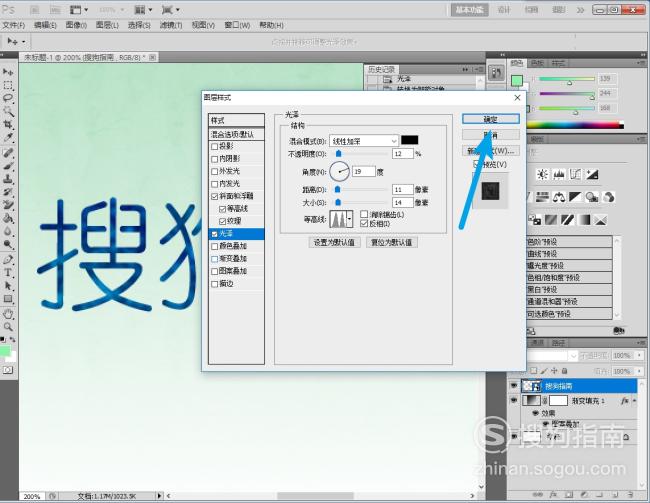Select the Eyedropper tool

click(8, 137)
